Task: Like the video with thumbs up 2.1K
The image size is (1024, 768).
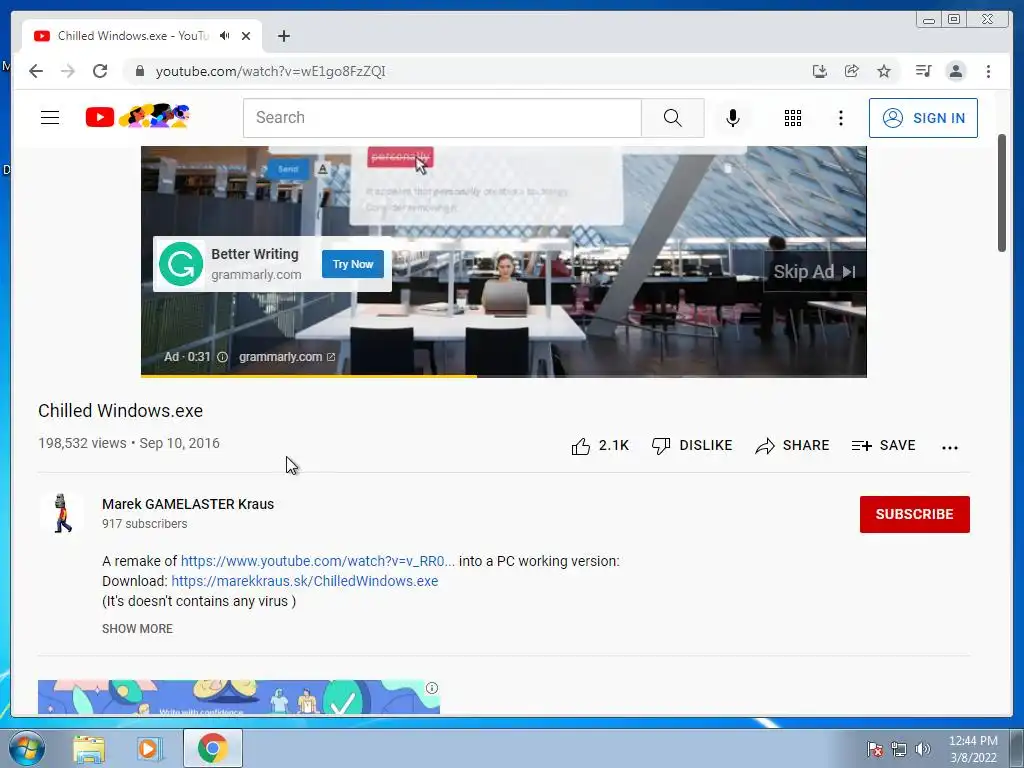Action: point(600,445)
